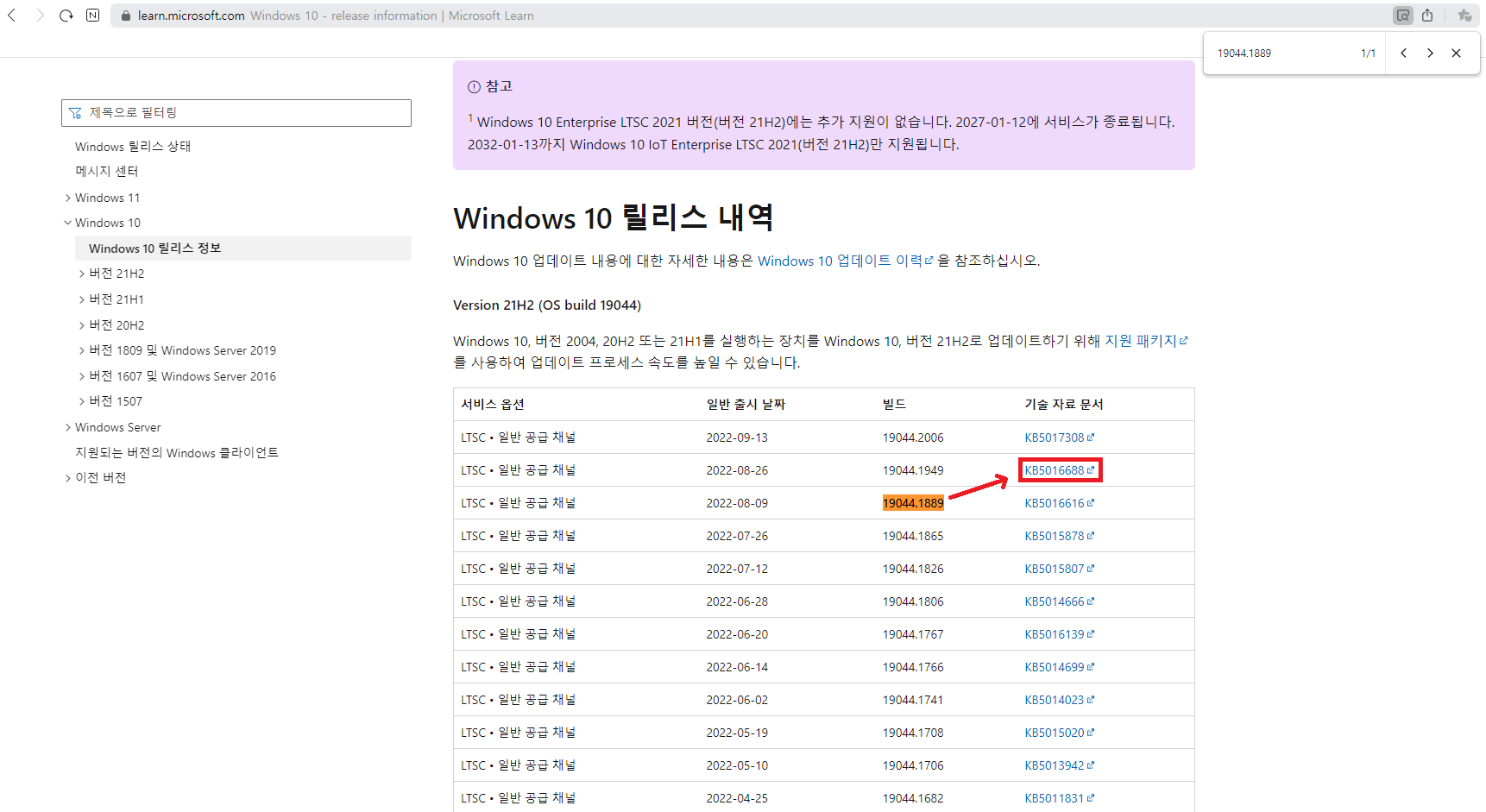
Task: Open the KB5013942 article link
Action: click(1059, 765)
